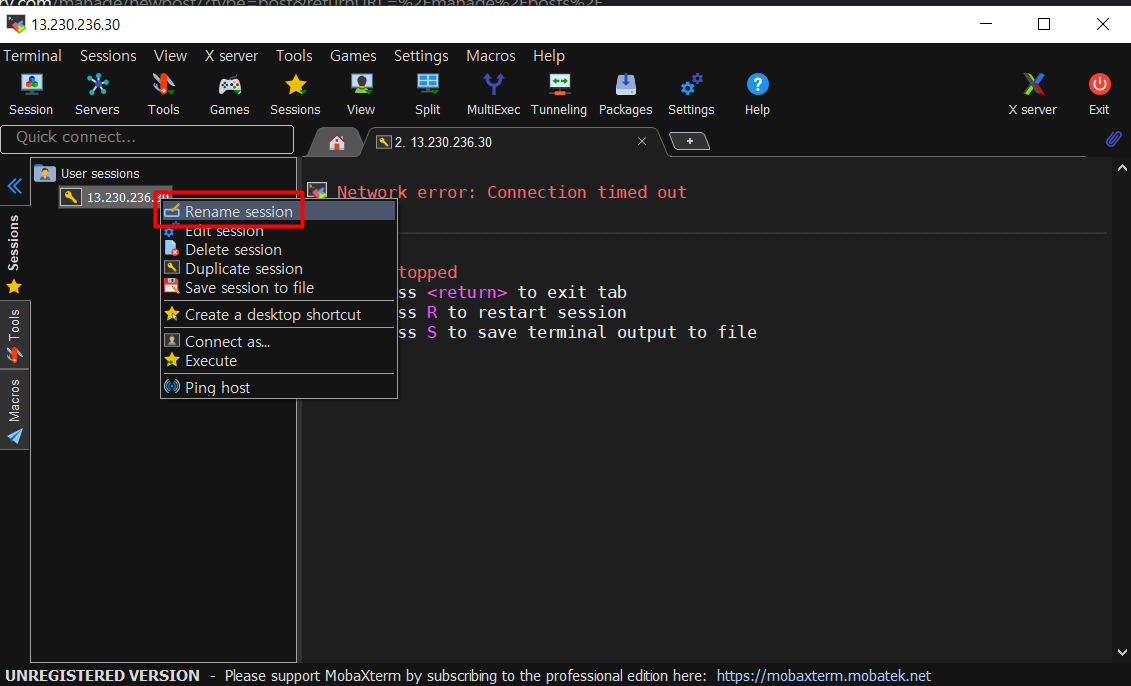The height and width of the screenshot is (686, 1131).
Task: Open the View toolbar button
Action: click(x=361, y=95)
